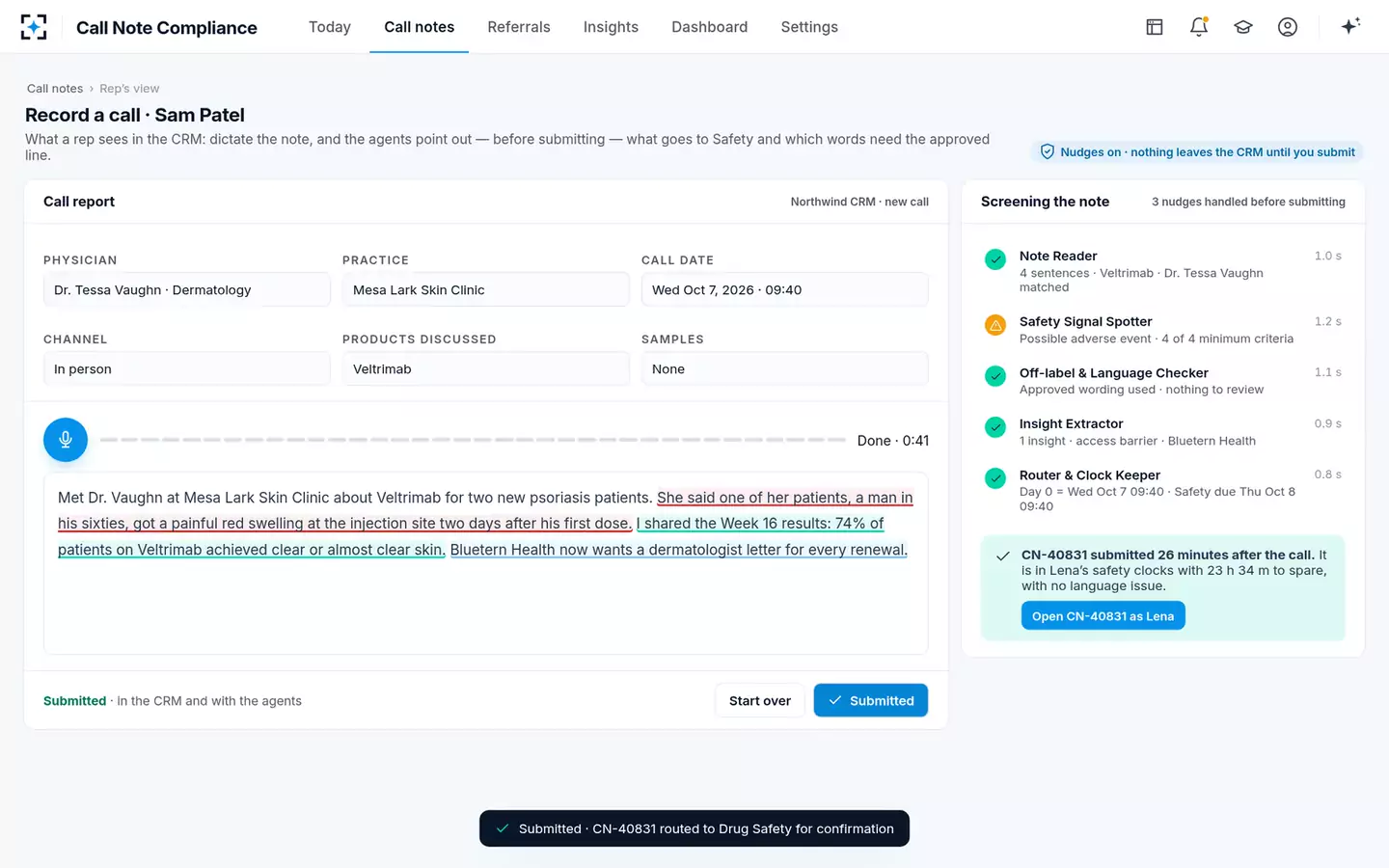Click the Insight Extractor check icon
Viewport: 1389px width, 868px height.
(x=995, y=427)
